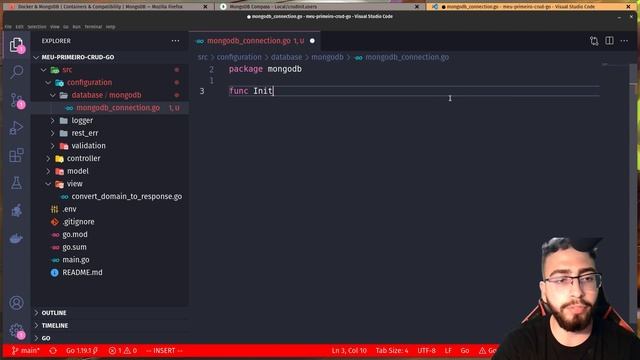Click src in the breadcrumb path

(x=202, y=57)
